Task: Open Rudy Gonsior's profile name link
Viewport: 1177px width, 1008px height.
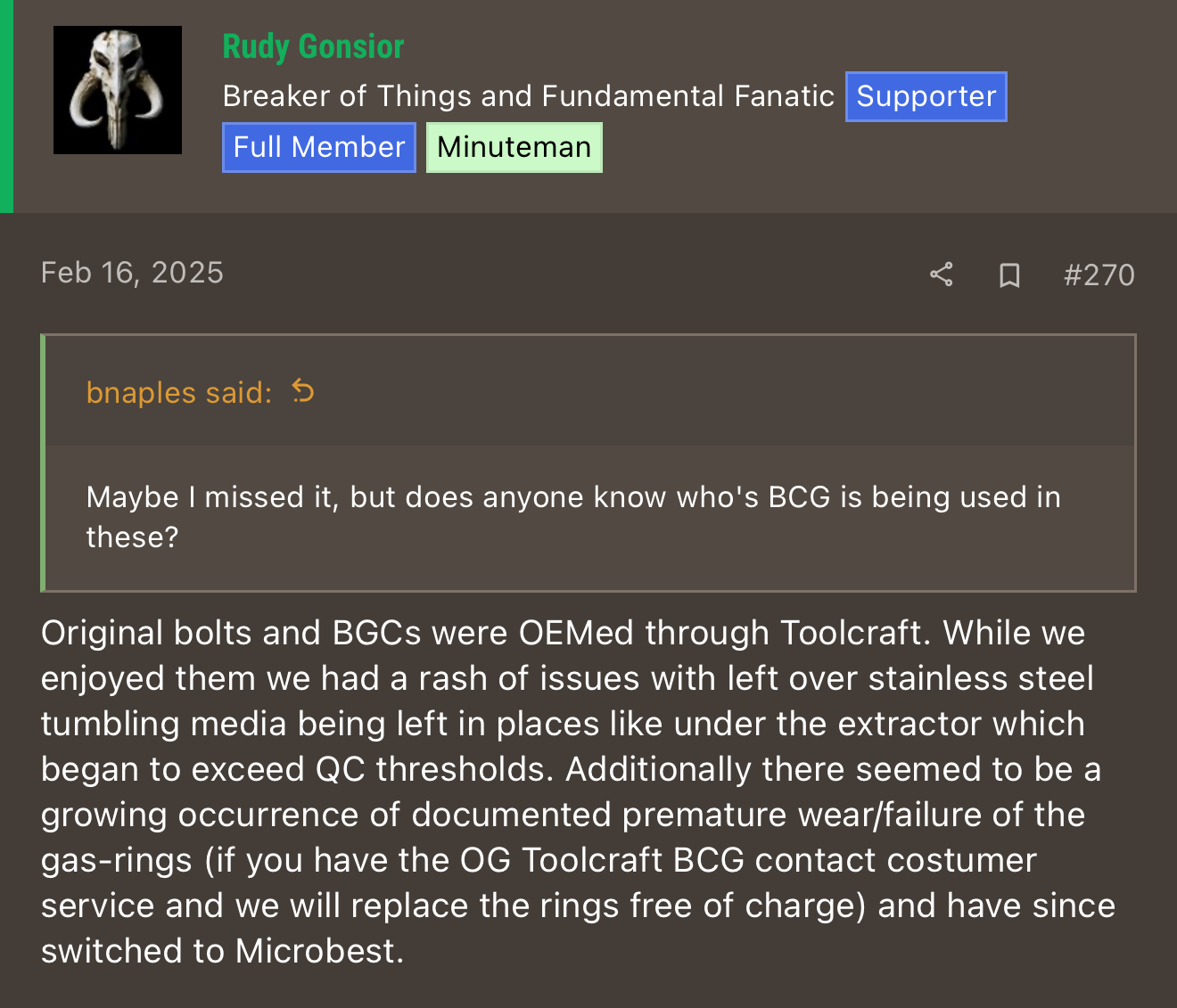Action: tap(313, 47)
